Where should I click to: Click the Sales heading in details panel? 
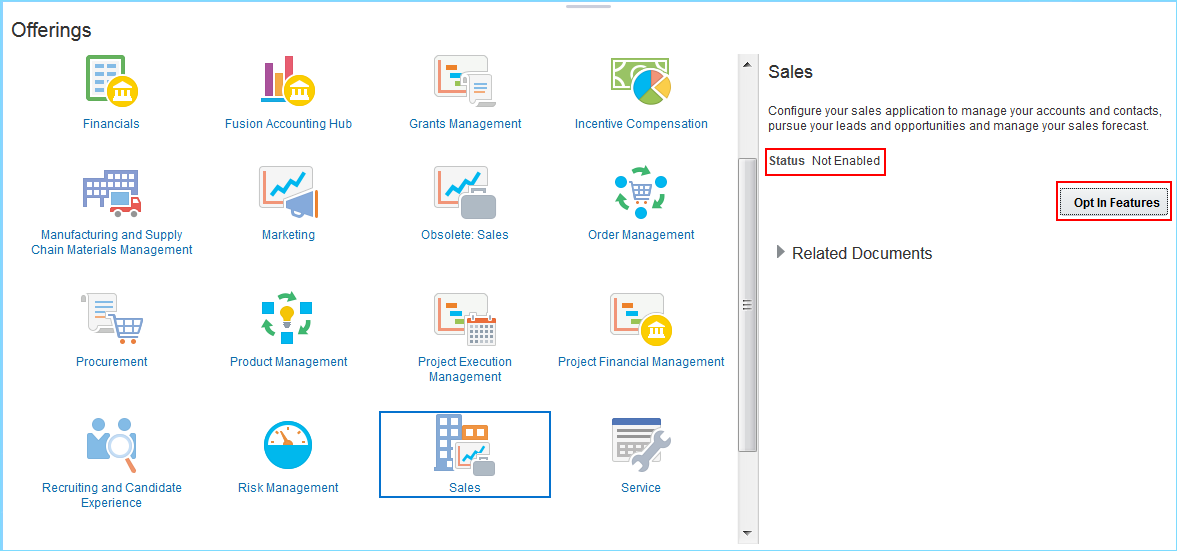[x=790, y=72]
